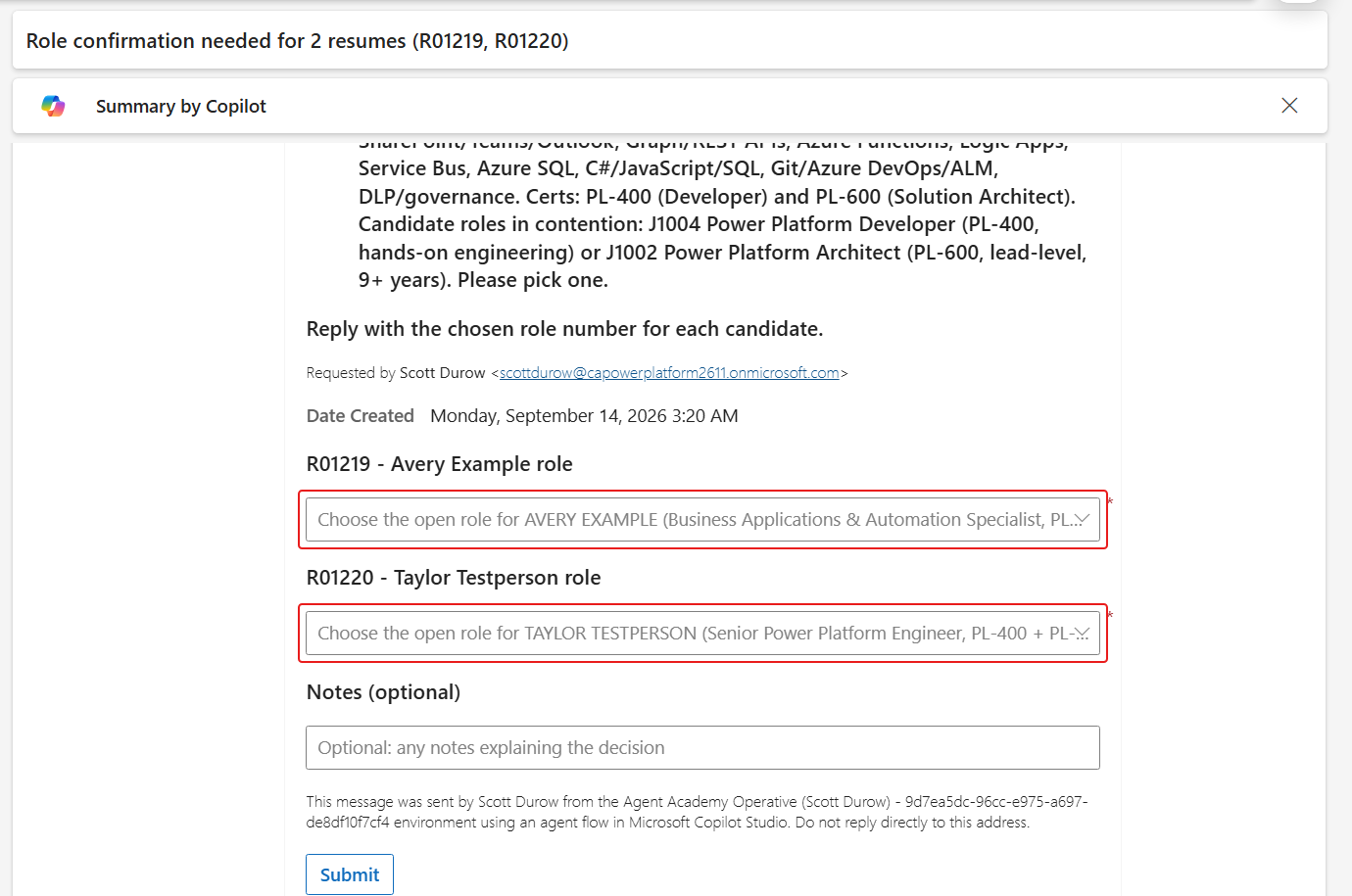Click the Date Created label
Screen dimensions: 1352x896
361,416
